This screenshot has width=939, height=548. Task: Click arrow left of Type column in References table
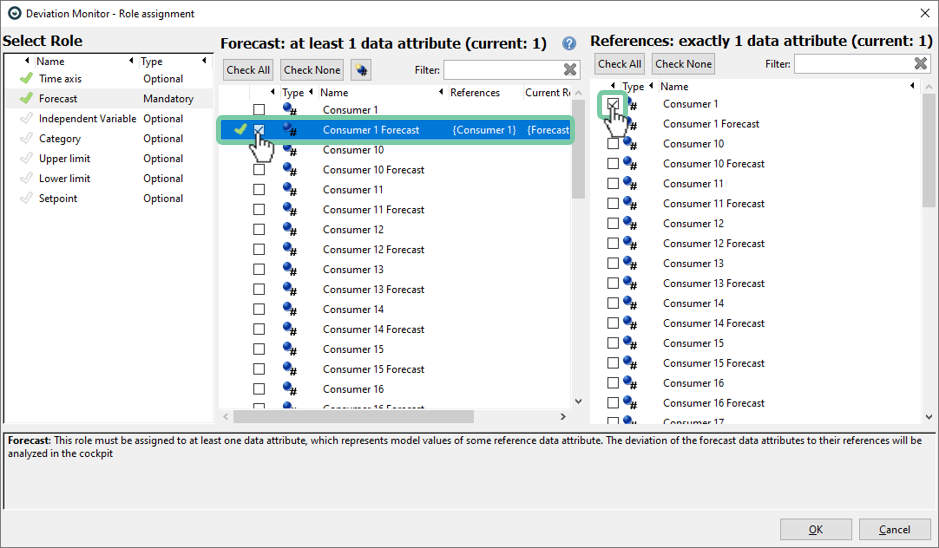click(x=613, y=86)
